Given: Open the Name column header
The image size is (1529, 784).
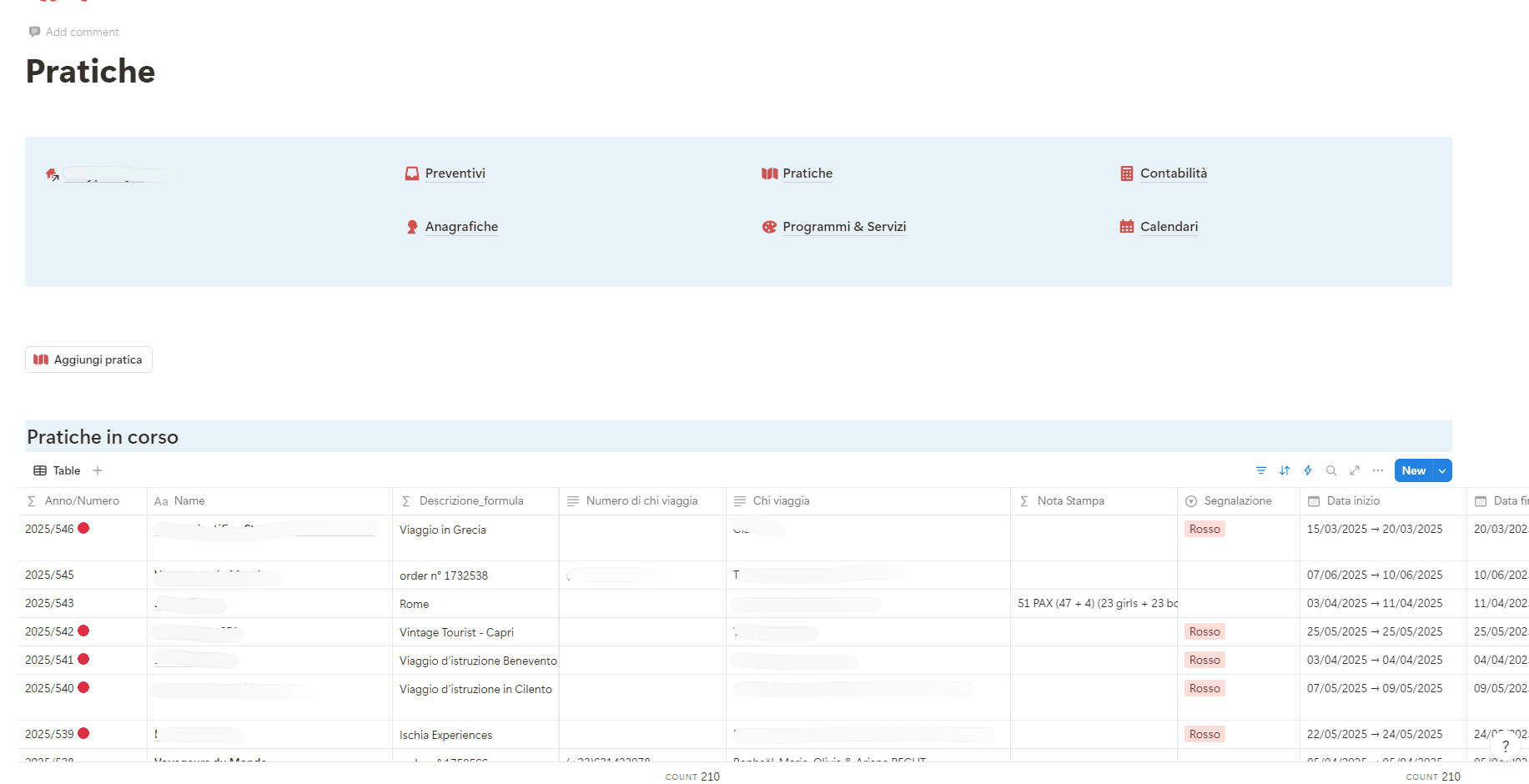Looking at the screenshot, I should coord(269,501).
